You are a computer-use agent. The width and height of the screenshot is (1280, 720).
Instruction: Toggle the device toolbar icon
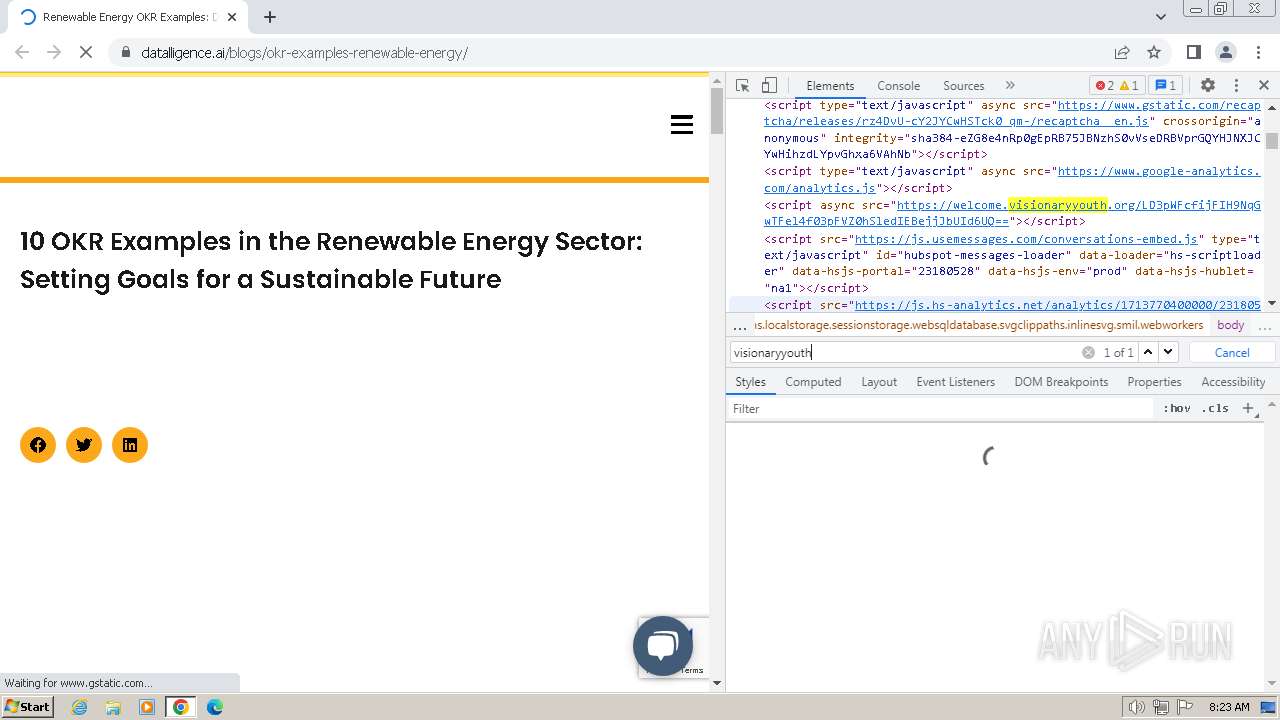click(769, 86)
